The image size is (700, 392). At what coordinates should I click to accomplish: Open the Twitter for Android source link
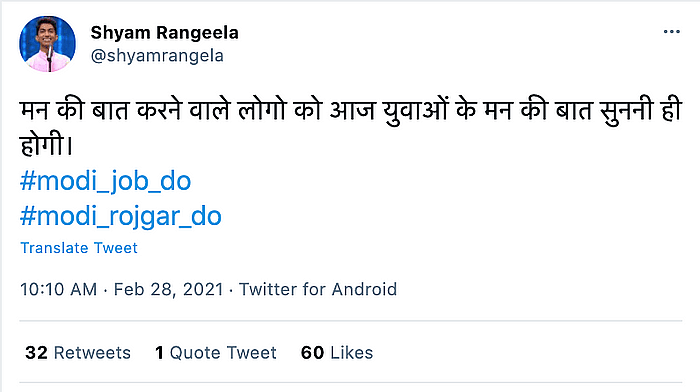(x=318, y=289)
